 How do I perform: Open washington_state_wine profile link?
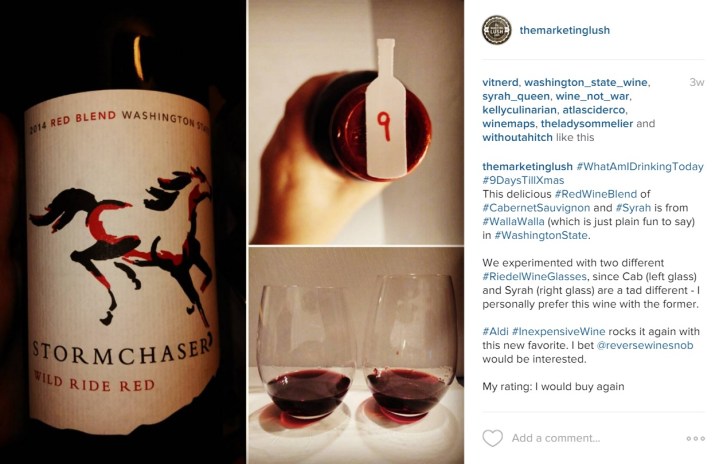(x=586, y=83)
